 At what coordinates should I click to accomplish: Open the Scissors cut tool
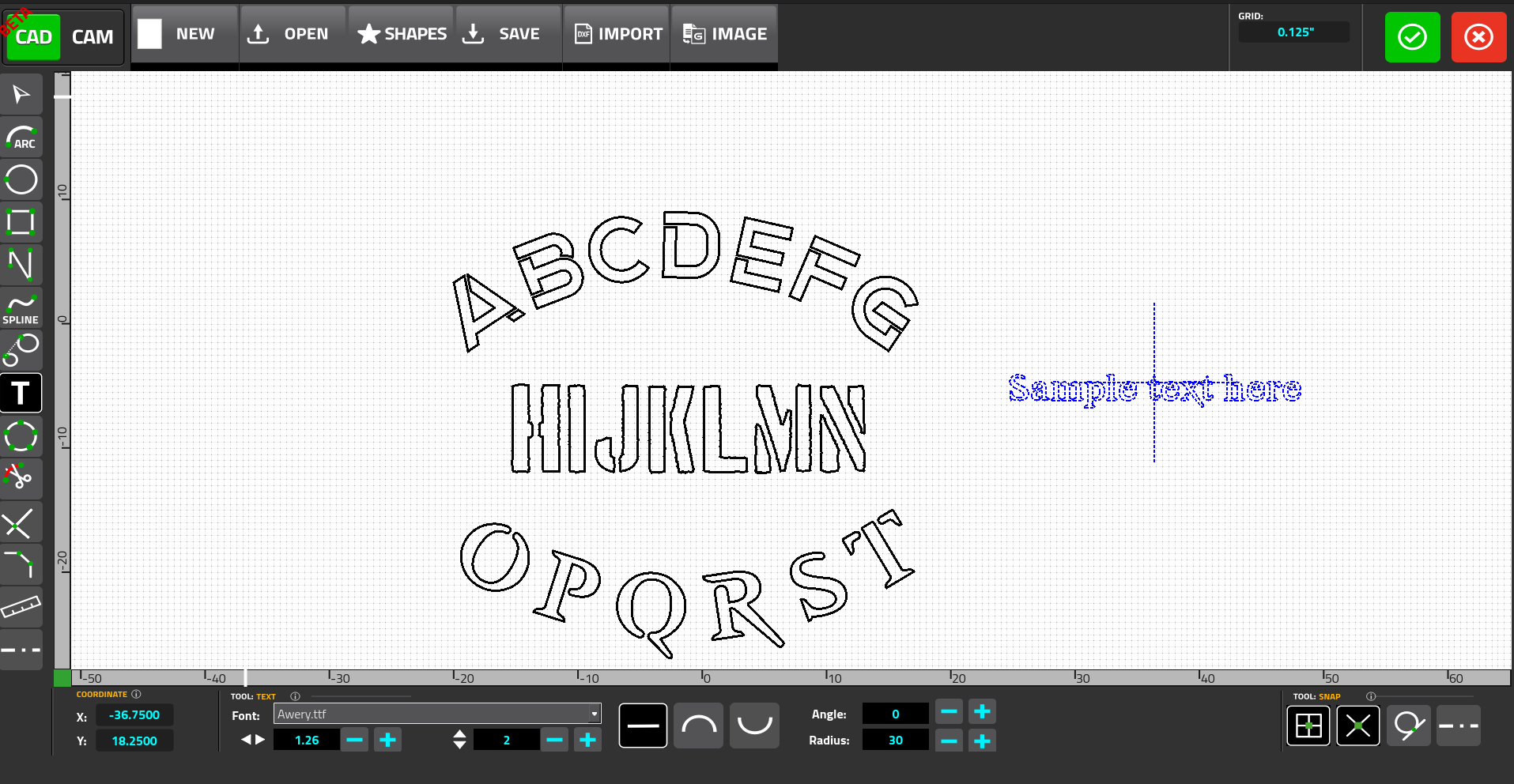point(21,478)
